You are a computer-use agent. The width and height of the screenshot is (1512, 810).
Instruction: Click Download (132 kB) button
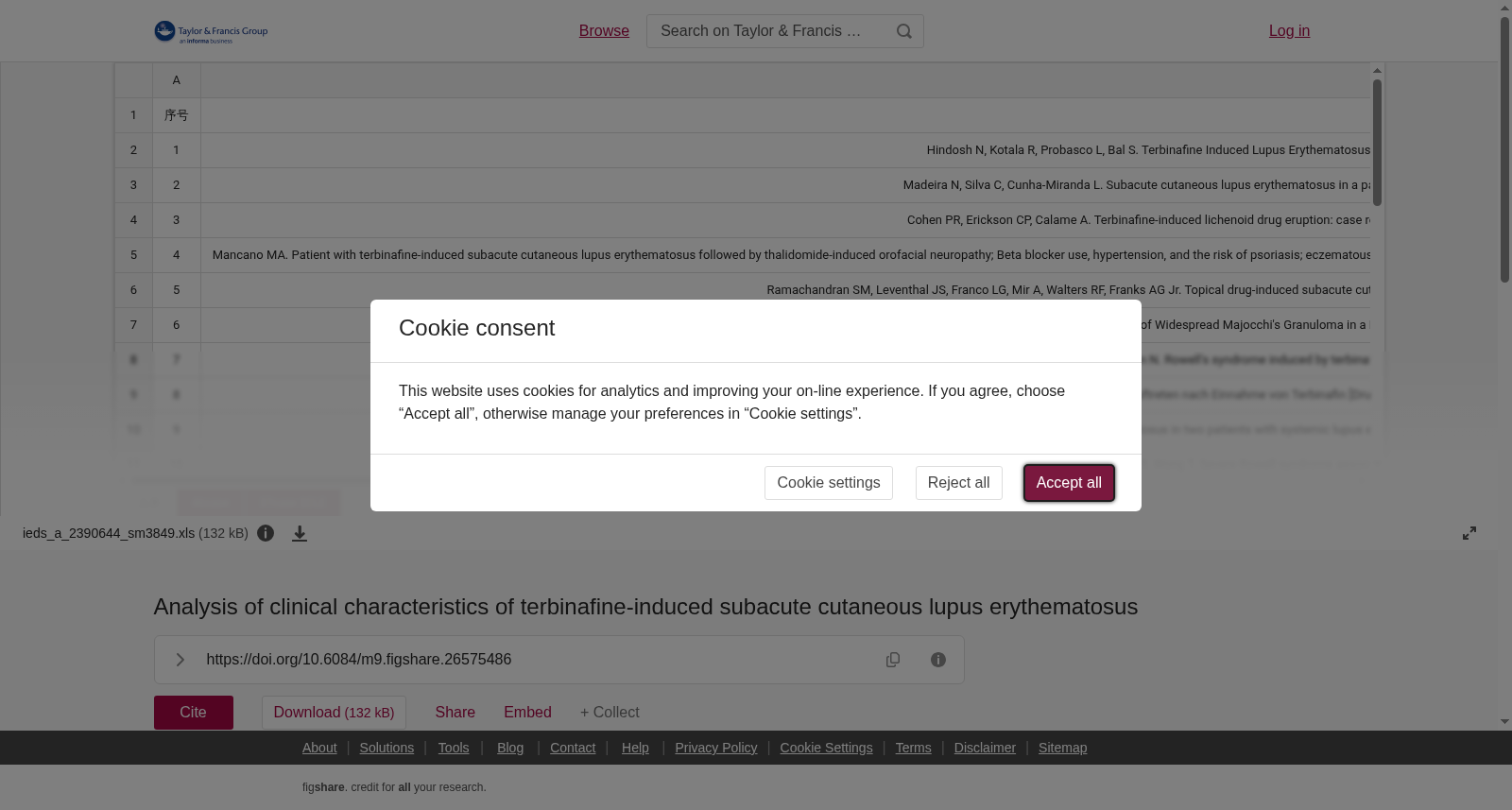[x=334, y=713]
